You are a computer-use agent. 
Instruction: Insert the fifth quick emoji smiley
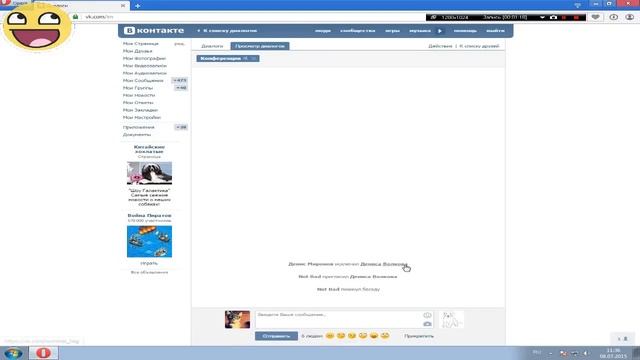click(374, 336)
